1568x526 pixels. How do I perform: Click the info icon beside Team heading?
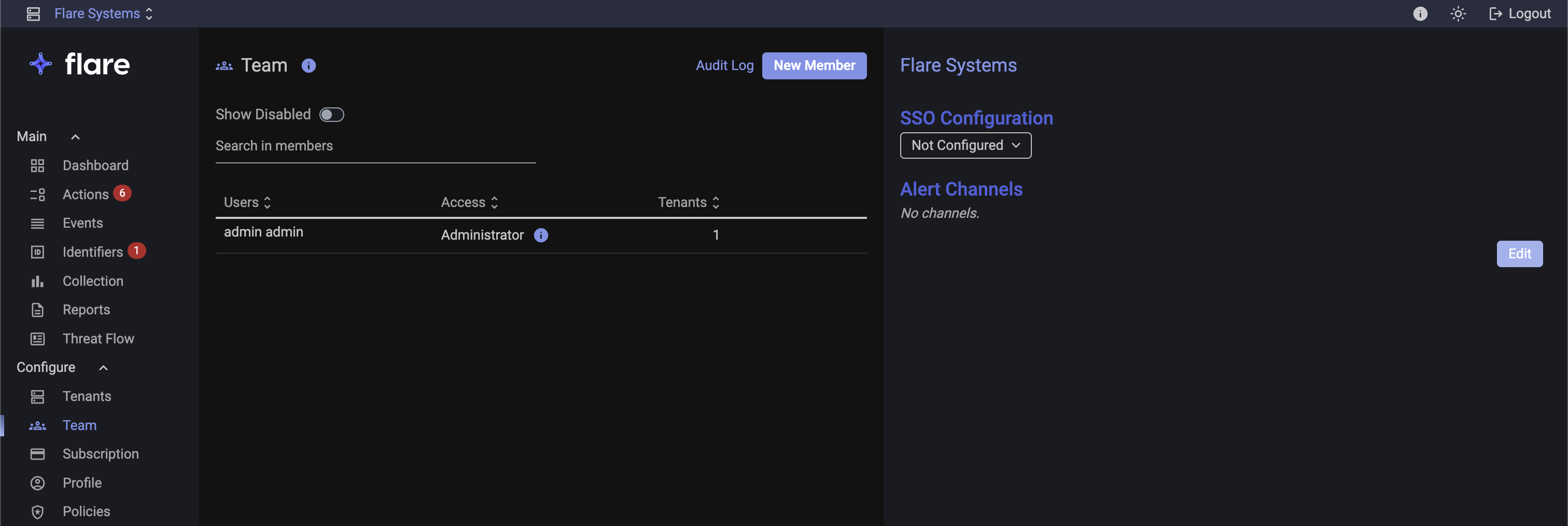point(309,66)
